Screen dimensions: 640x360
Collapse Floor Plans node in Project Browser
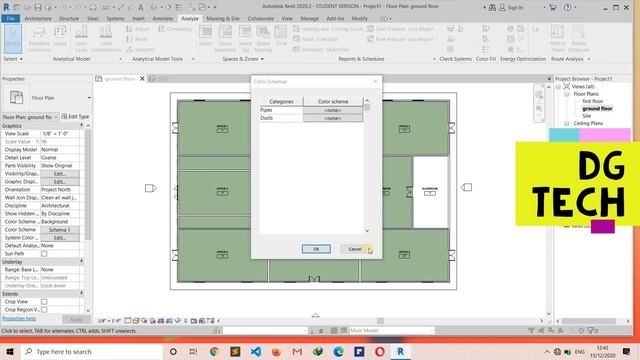(567, 94)
